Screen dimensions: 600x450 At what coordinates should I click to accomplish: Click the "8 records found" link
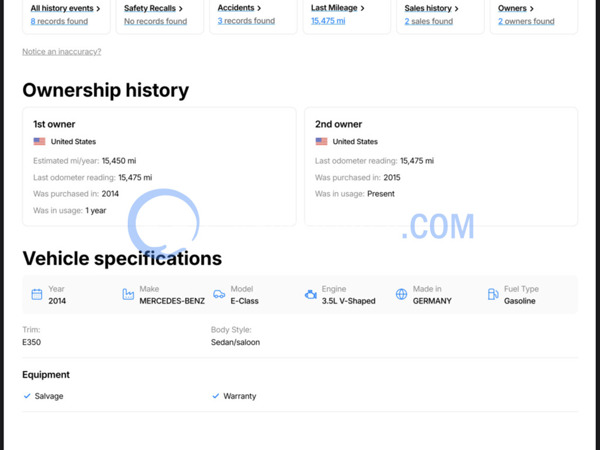point(59,21)
